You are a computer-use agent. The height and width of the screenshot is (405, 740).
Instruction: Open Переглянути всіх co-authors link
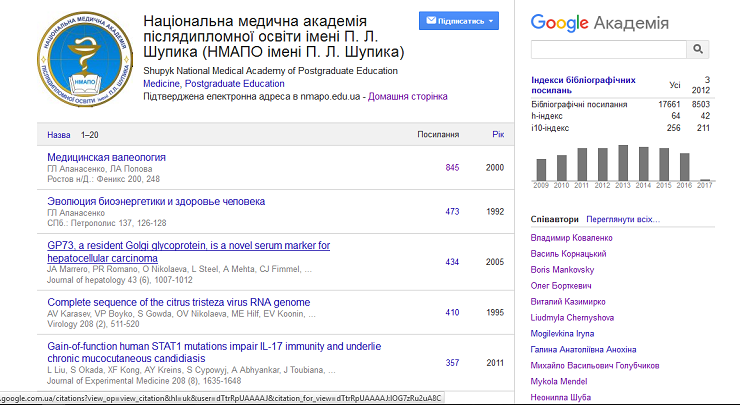(x=623, y=219)
